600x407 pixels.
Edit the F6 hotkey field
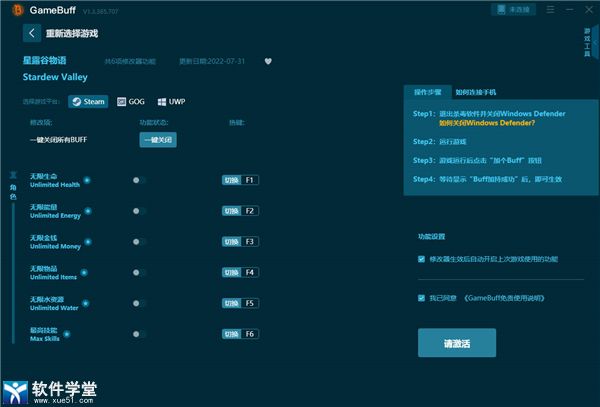click(x=250, y=334)
